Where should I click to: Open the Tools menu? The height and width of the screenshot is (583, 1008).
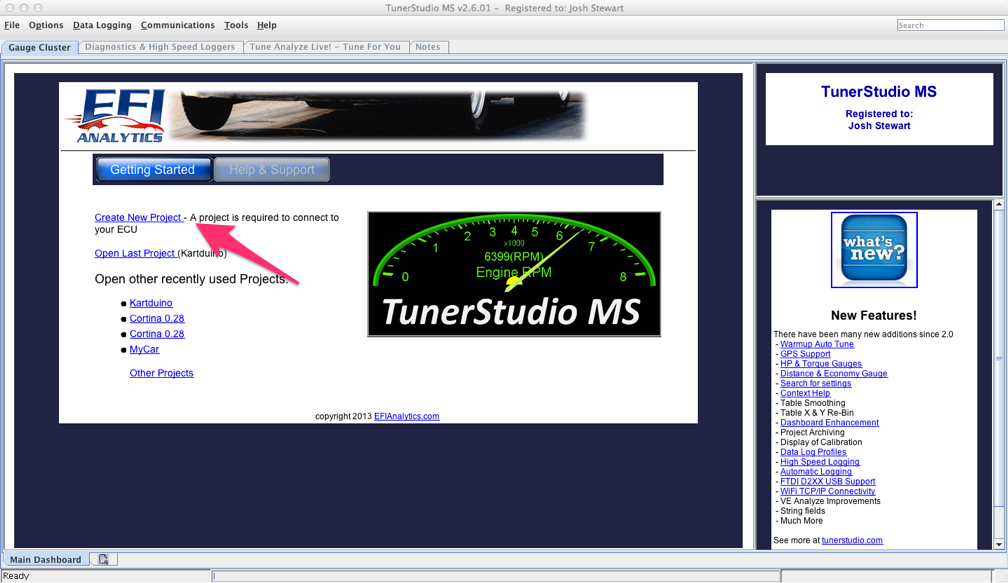(236, 25)
